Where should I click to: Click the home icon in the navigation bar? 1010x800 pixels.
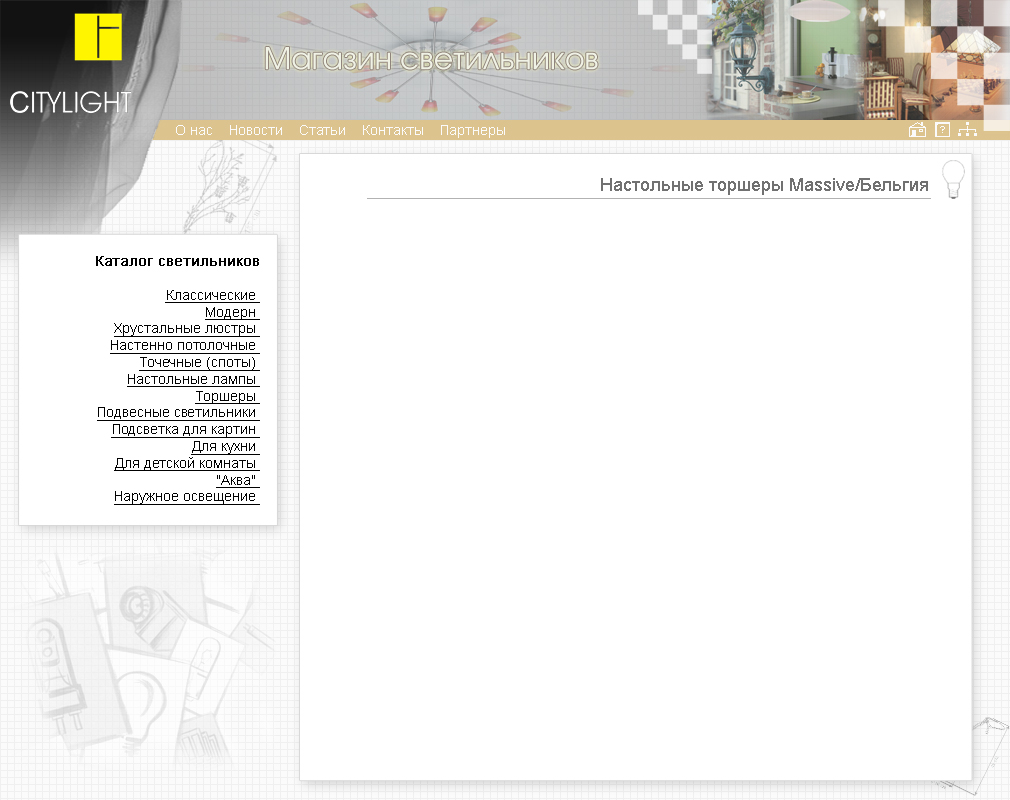[917, 130]
